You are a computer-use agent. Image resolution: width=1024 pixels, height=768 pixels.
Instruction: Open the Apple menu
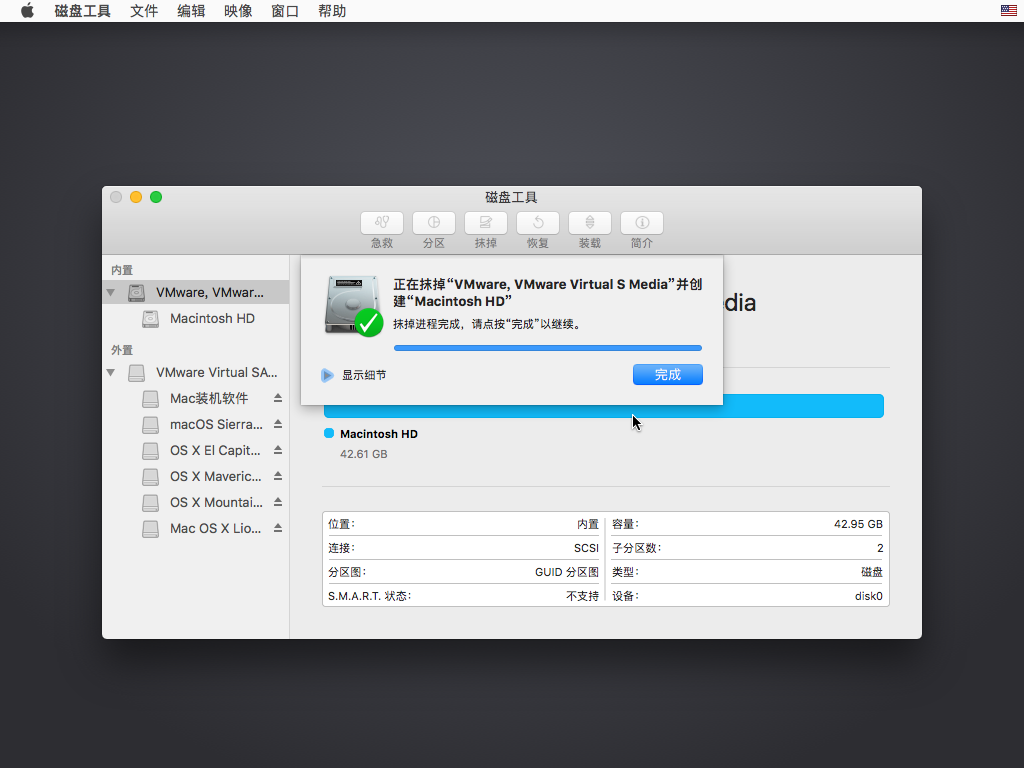[x=27, y=10]
